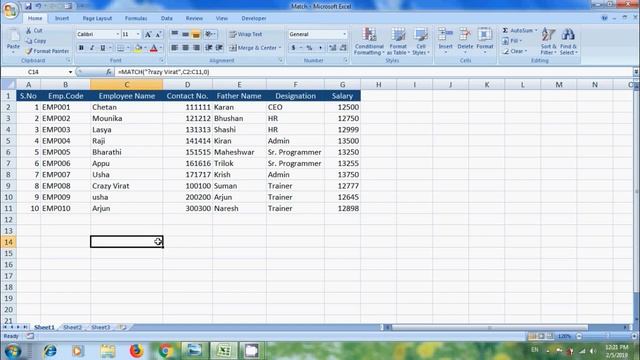The height and width of the screenshot is (360, 640).
Task: Open the Calibri font name dropdown
Action: [118, 34]
